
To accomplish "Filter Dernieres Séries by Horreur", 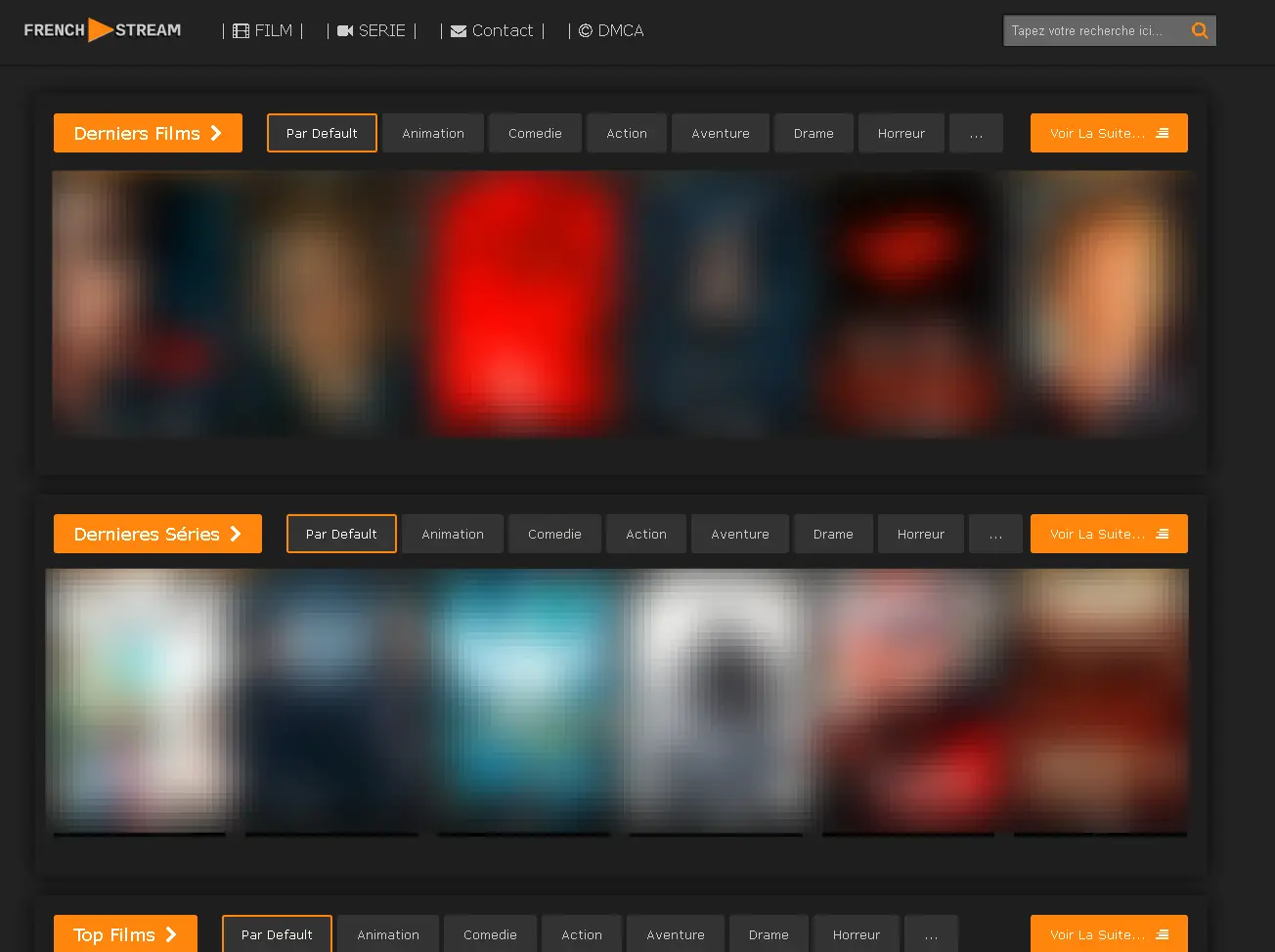I will pos(921,534).
